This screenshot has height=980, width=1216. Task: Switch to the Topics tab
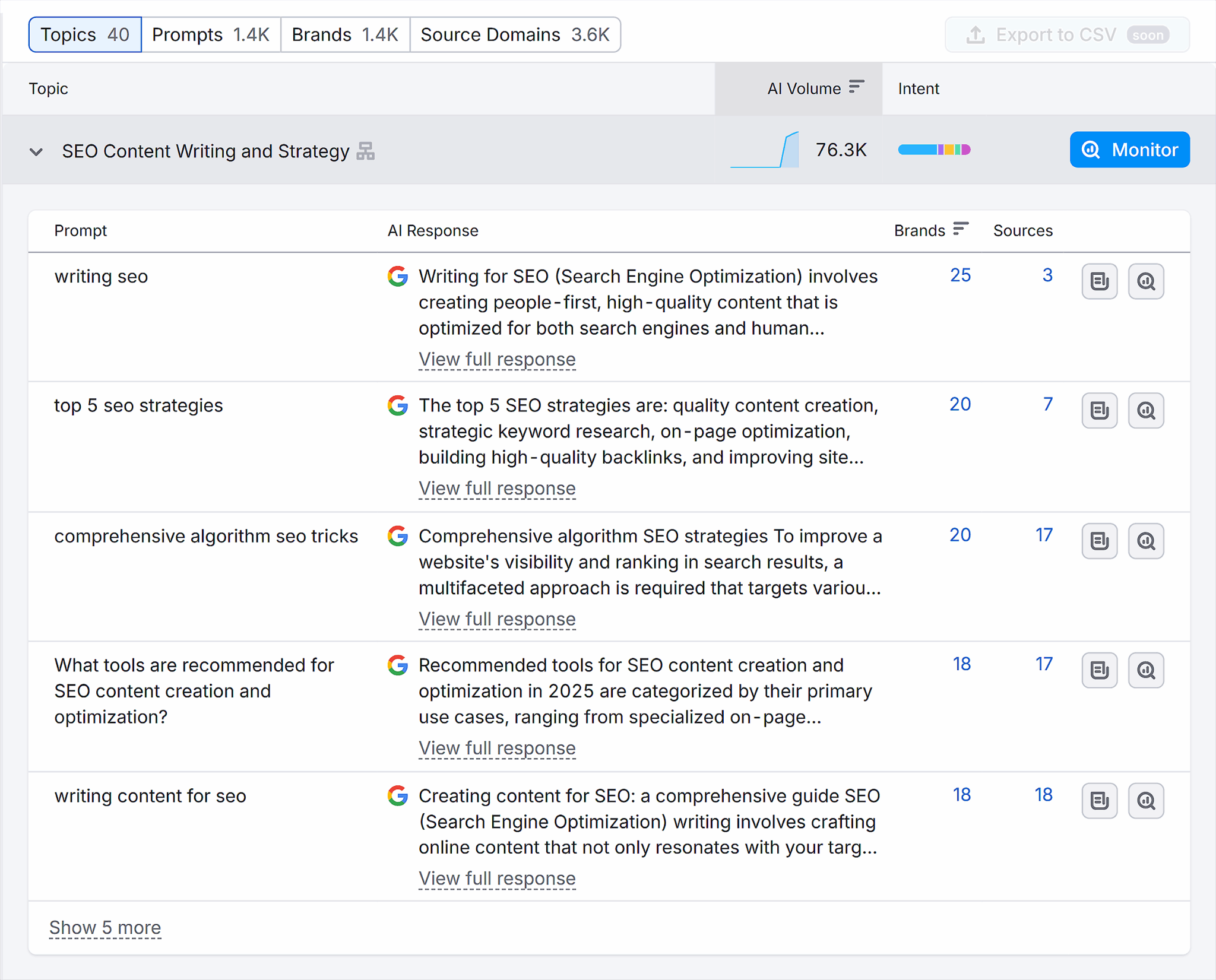tap(85, 34)
